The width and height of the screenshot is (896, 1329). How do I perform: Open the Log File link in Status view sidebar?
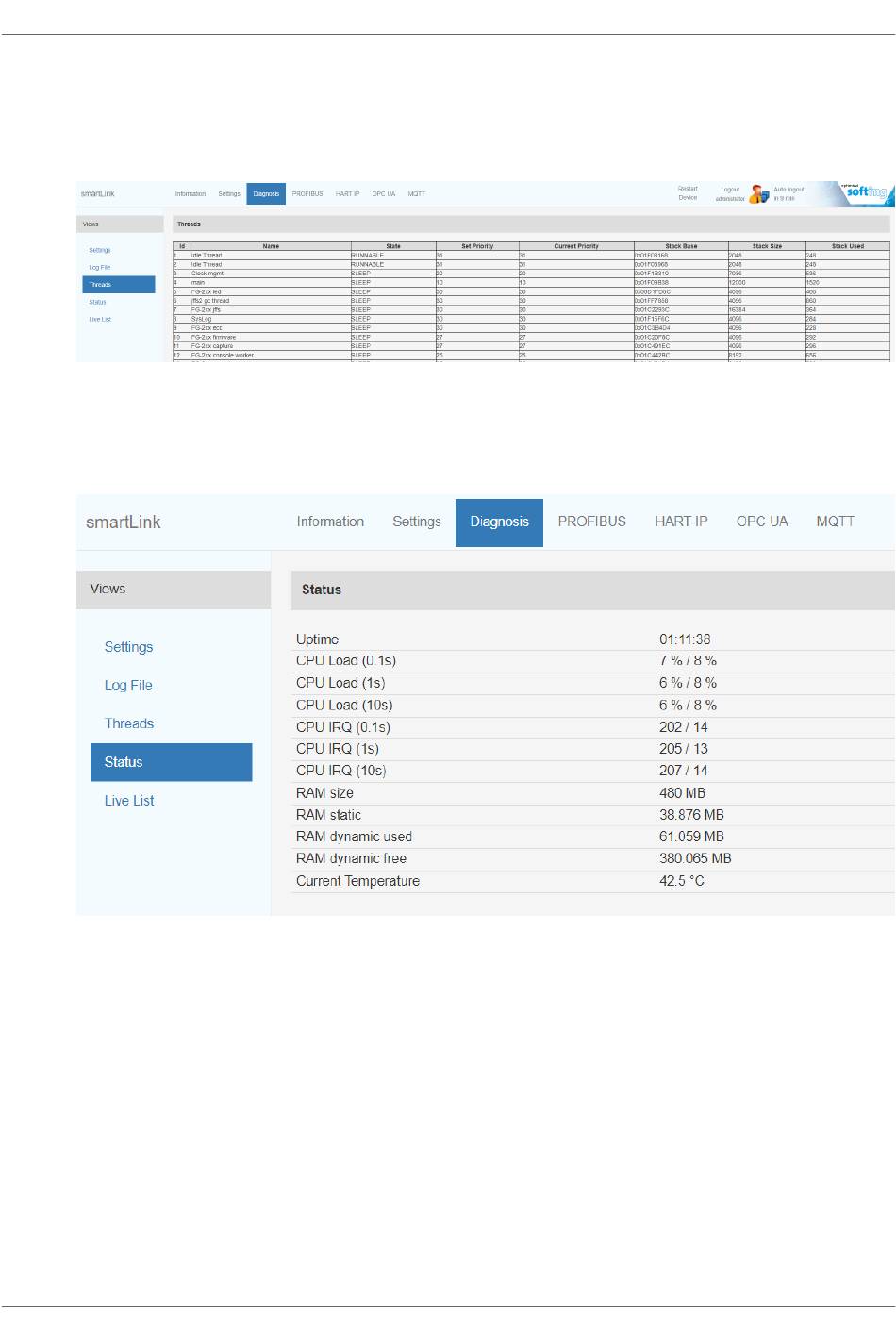point(128,686)
